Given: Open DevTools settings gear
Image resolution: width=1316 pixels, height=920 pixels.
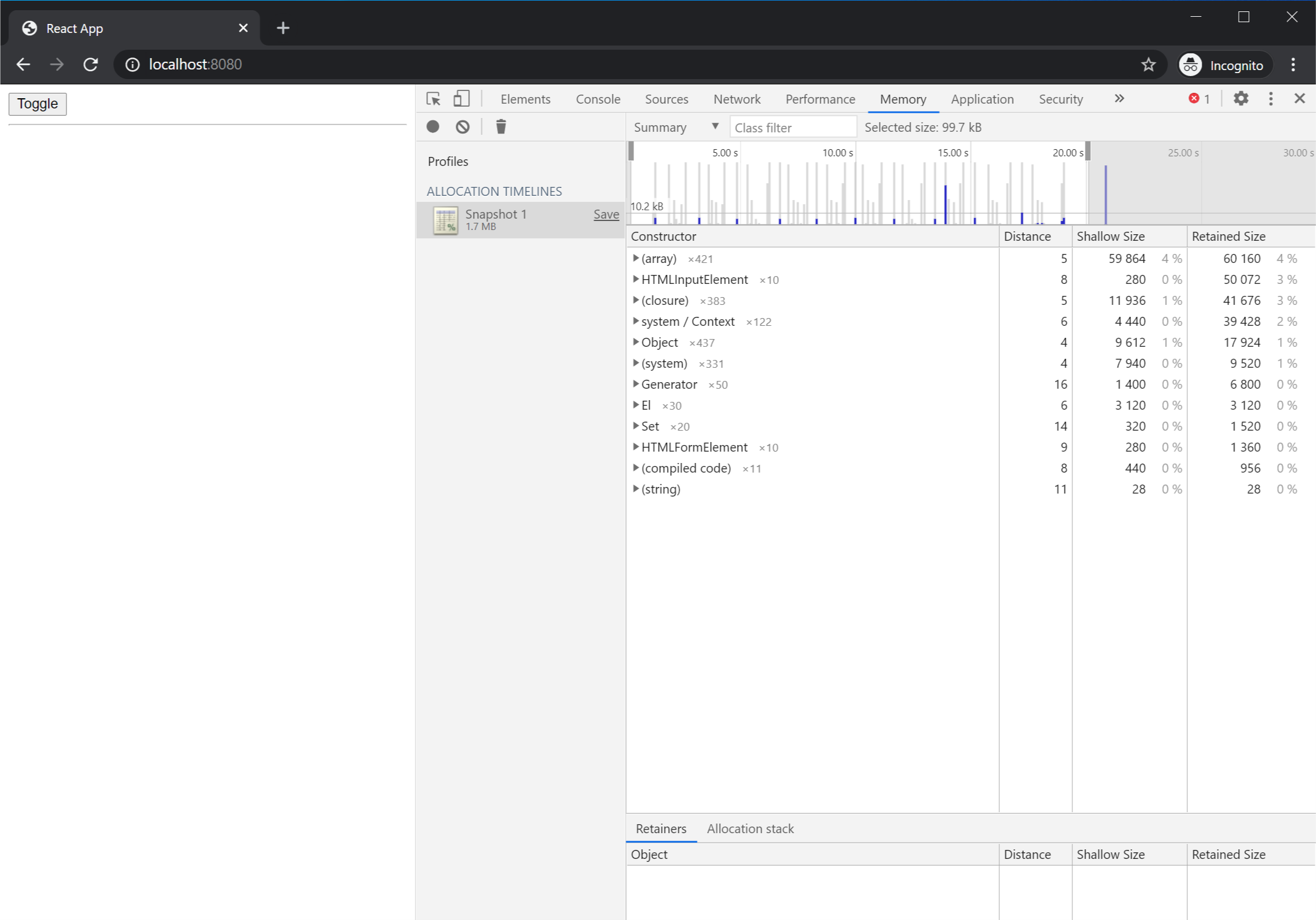Looking at the screenshot, I should [1241, 99].
